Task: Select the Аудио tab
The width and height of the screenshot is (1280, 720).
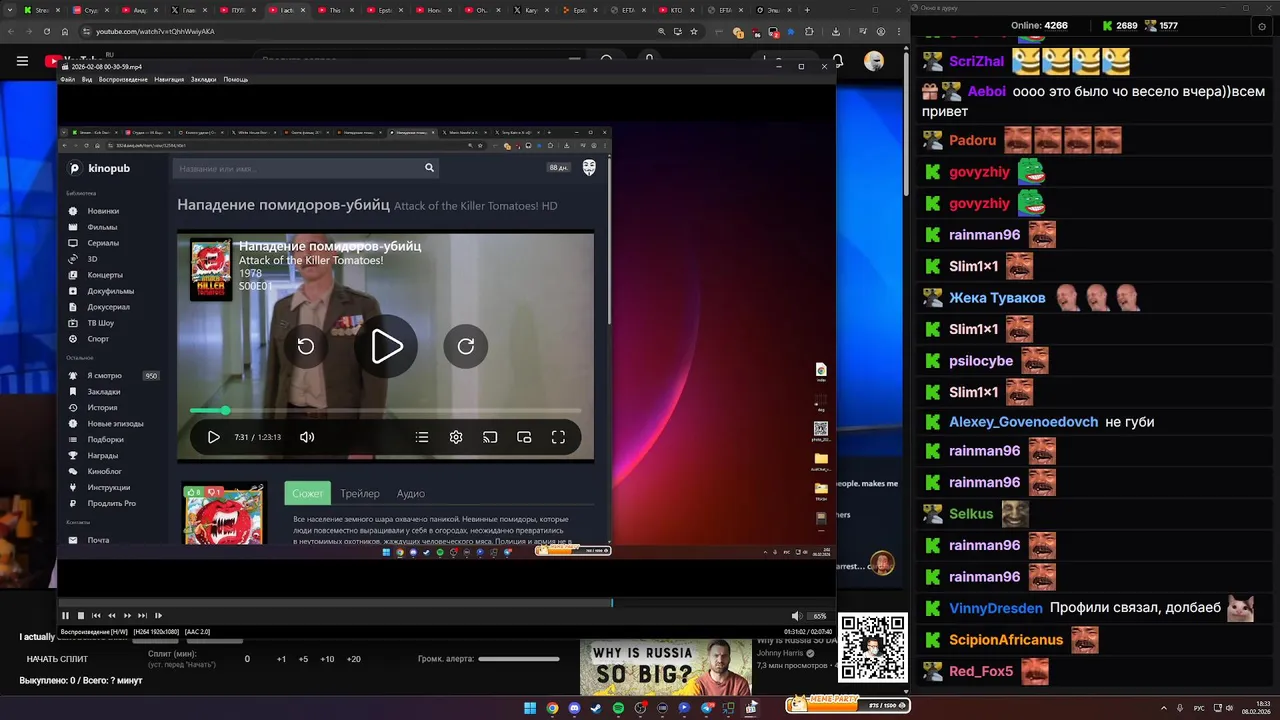Action: [411, 493]
